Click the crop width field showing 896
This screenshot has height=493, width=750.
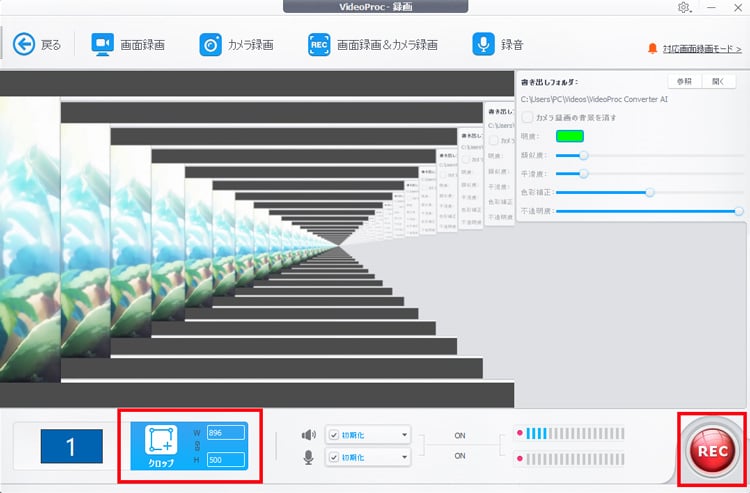click(224, 432)
